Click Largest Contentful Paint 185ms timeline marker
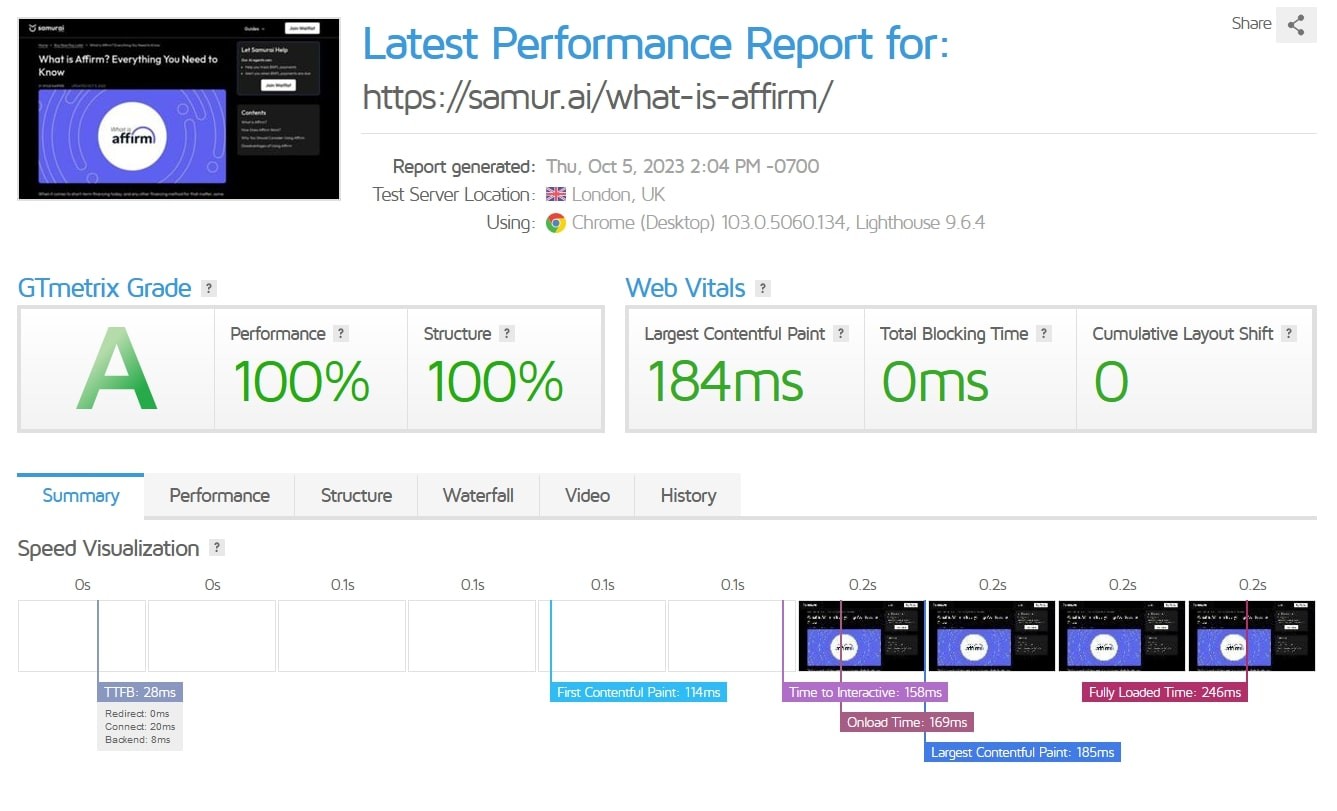The width and height of the screenshot is (1337, 811). pos(1023,752)
